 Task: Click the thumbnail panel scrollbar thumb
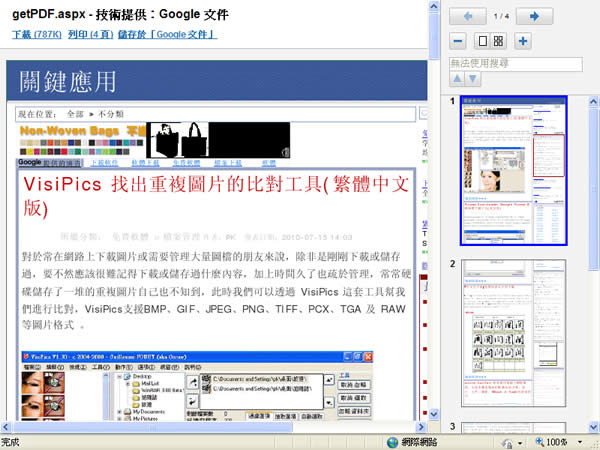tap(593, 189)
